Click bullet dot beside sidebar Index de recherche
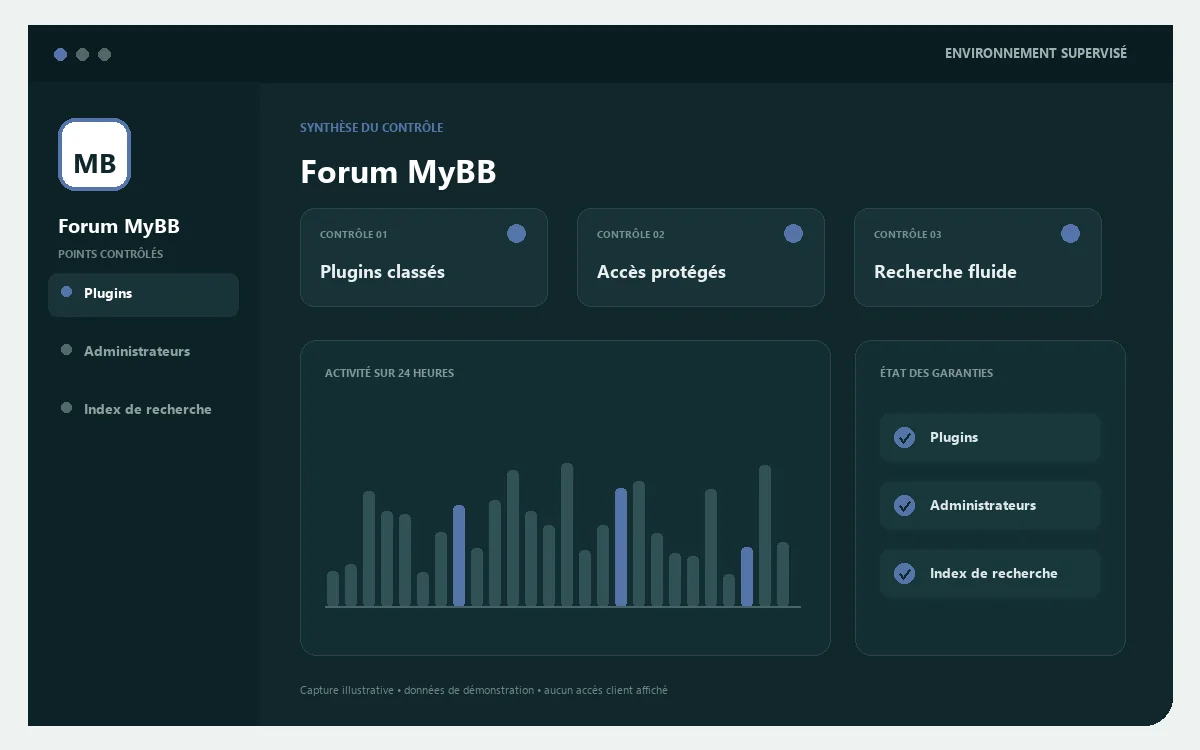This screenshot has width=1200, height=750. [67, 408]
